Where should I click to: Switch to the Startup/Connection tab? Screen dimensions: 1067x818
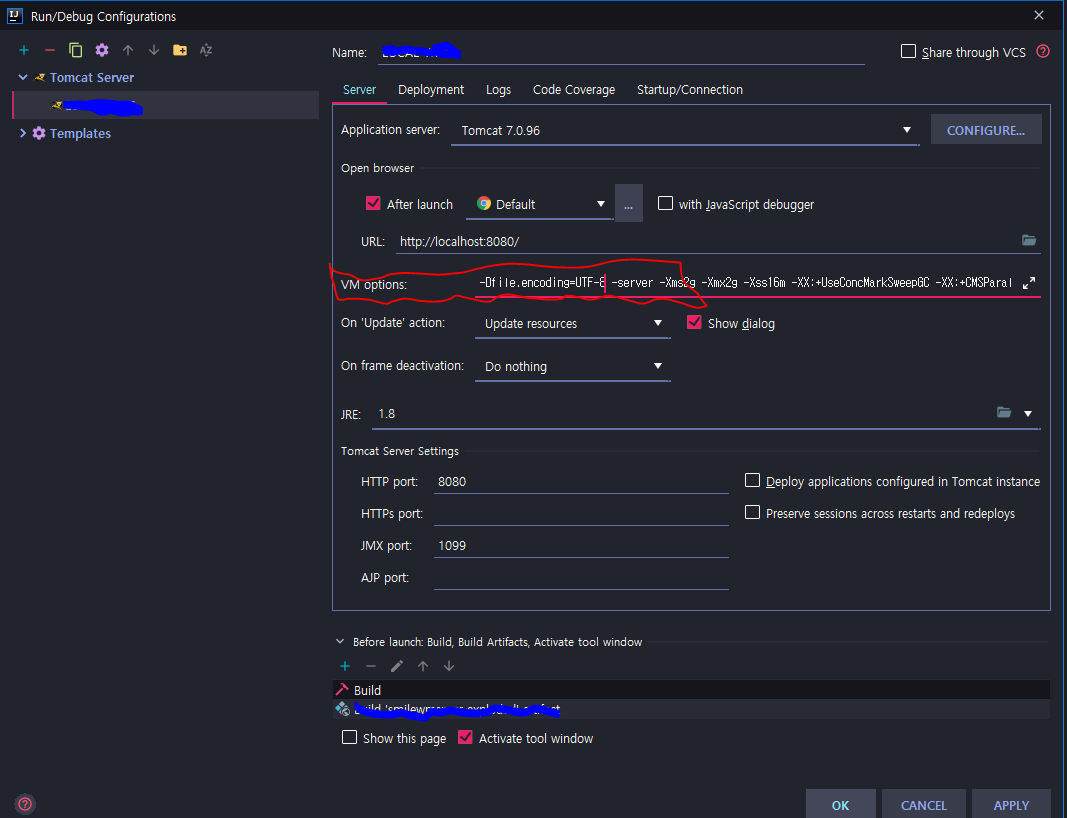tap(689, 90)
